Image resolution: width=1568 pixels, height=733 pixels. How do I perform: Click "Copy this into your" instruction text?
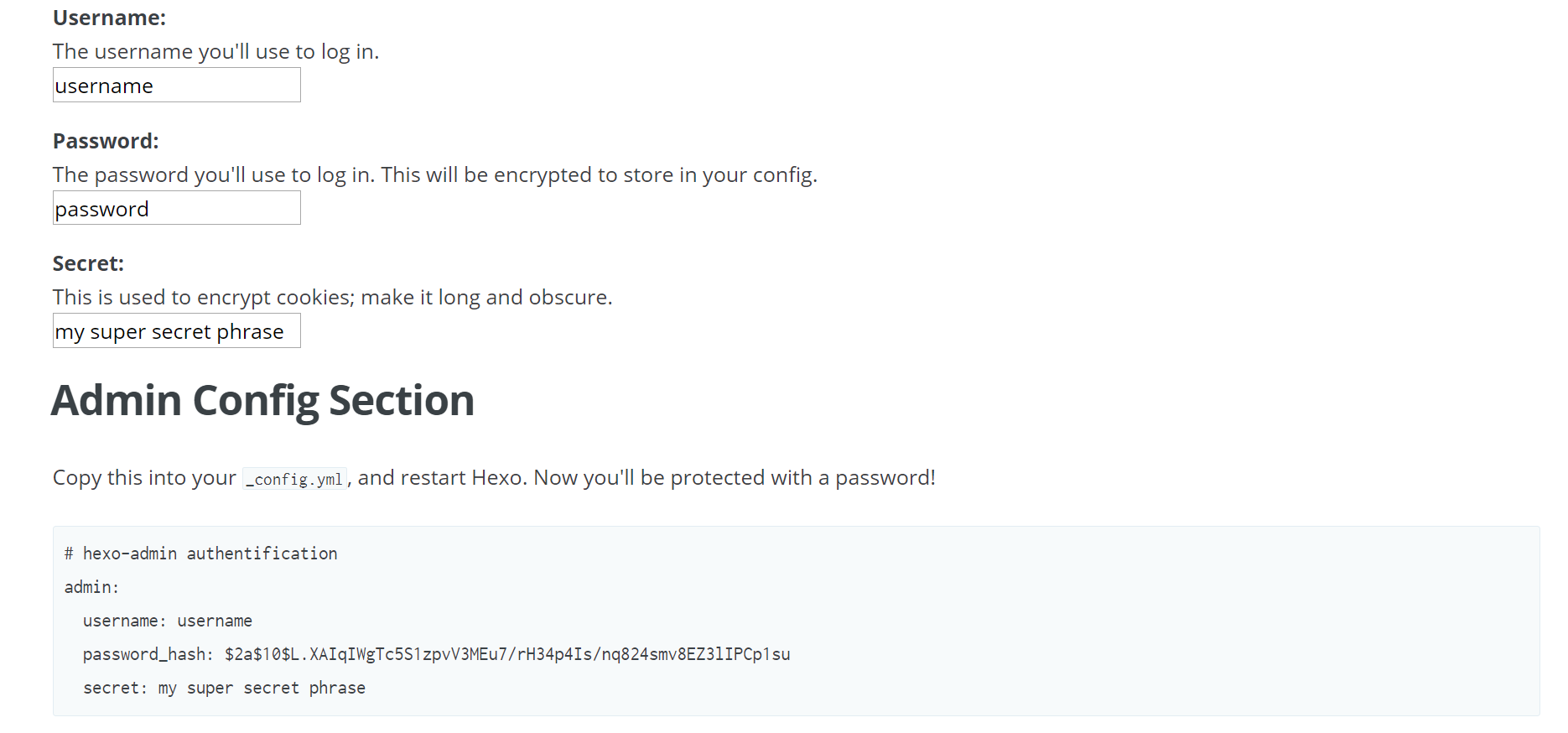(144, 477)
